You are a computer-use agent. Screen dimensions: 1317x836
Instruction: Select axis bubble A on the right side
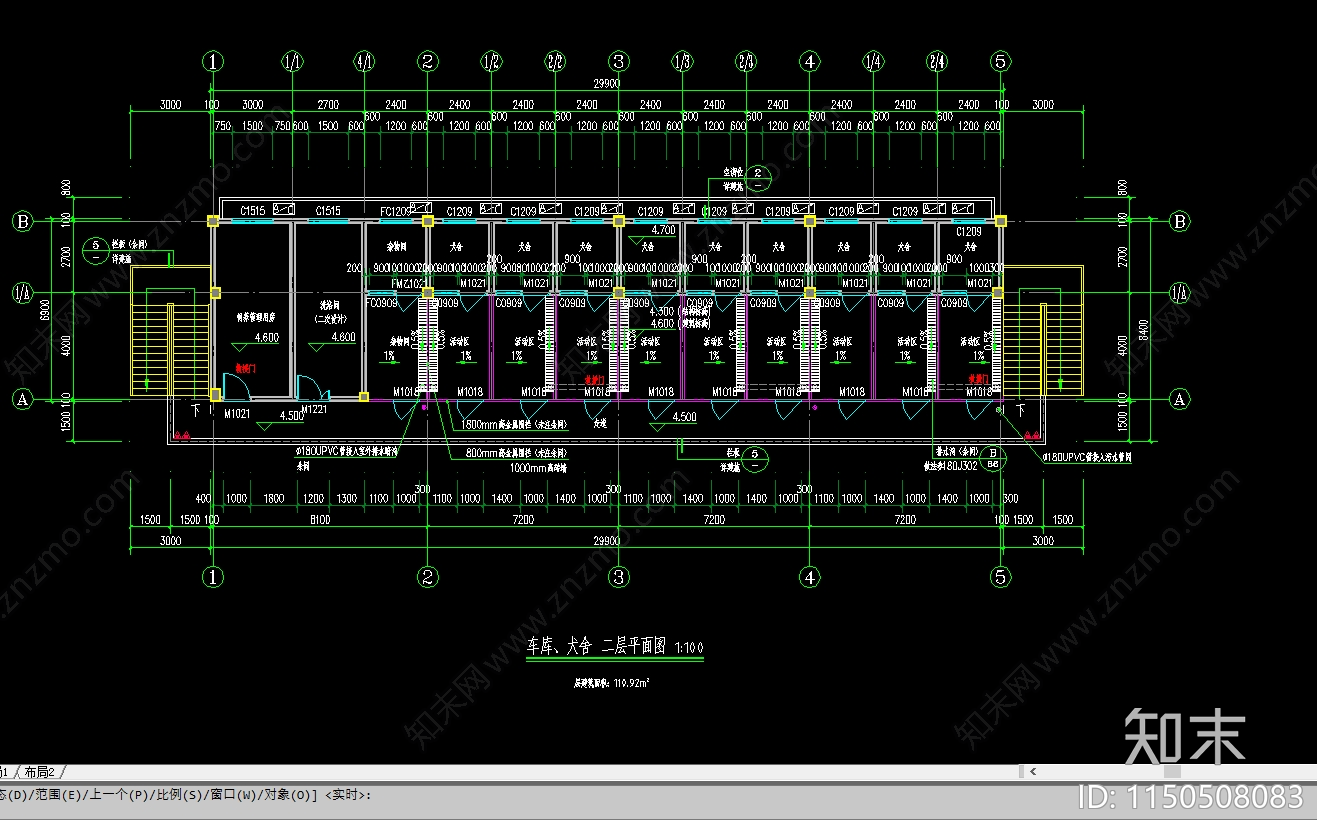click(1180, 399)
